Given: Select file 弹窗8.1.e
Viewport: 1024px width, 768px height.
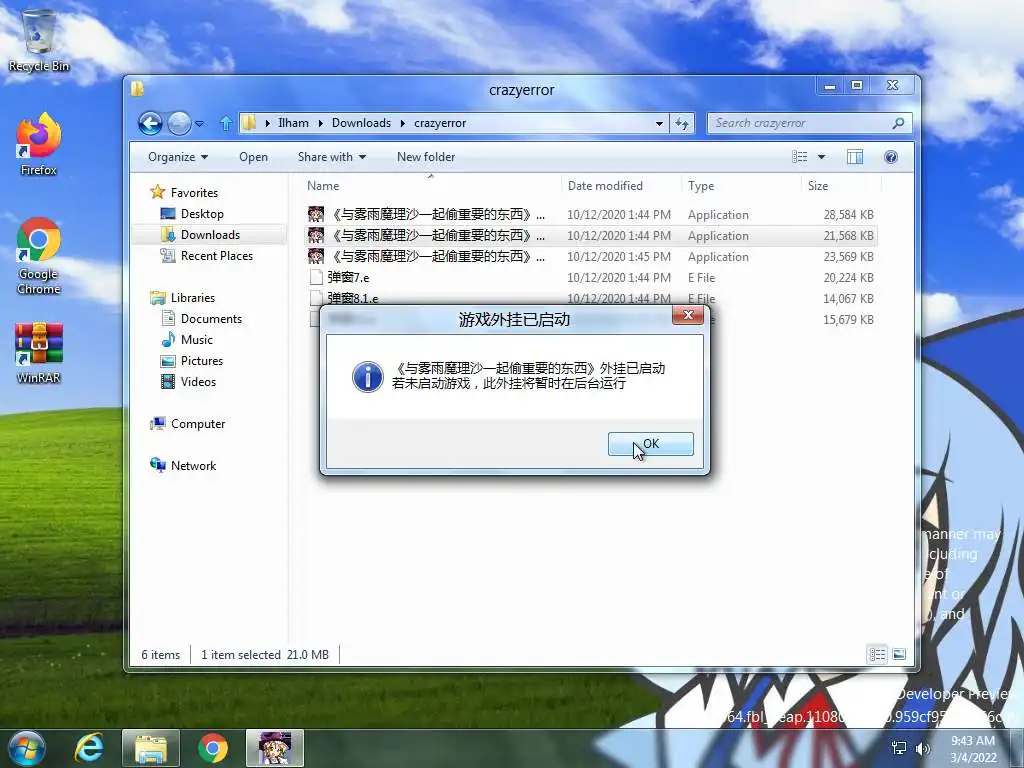Looking at the screenshot, I should click(x=591, y=298).
